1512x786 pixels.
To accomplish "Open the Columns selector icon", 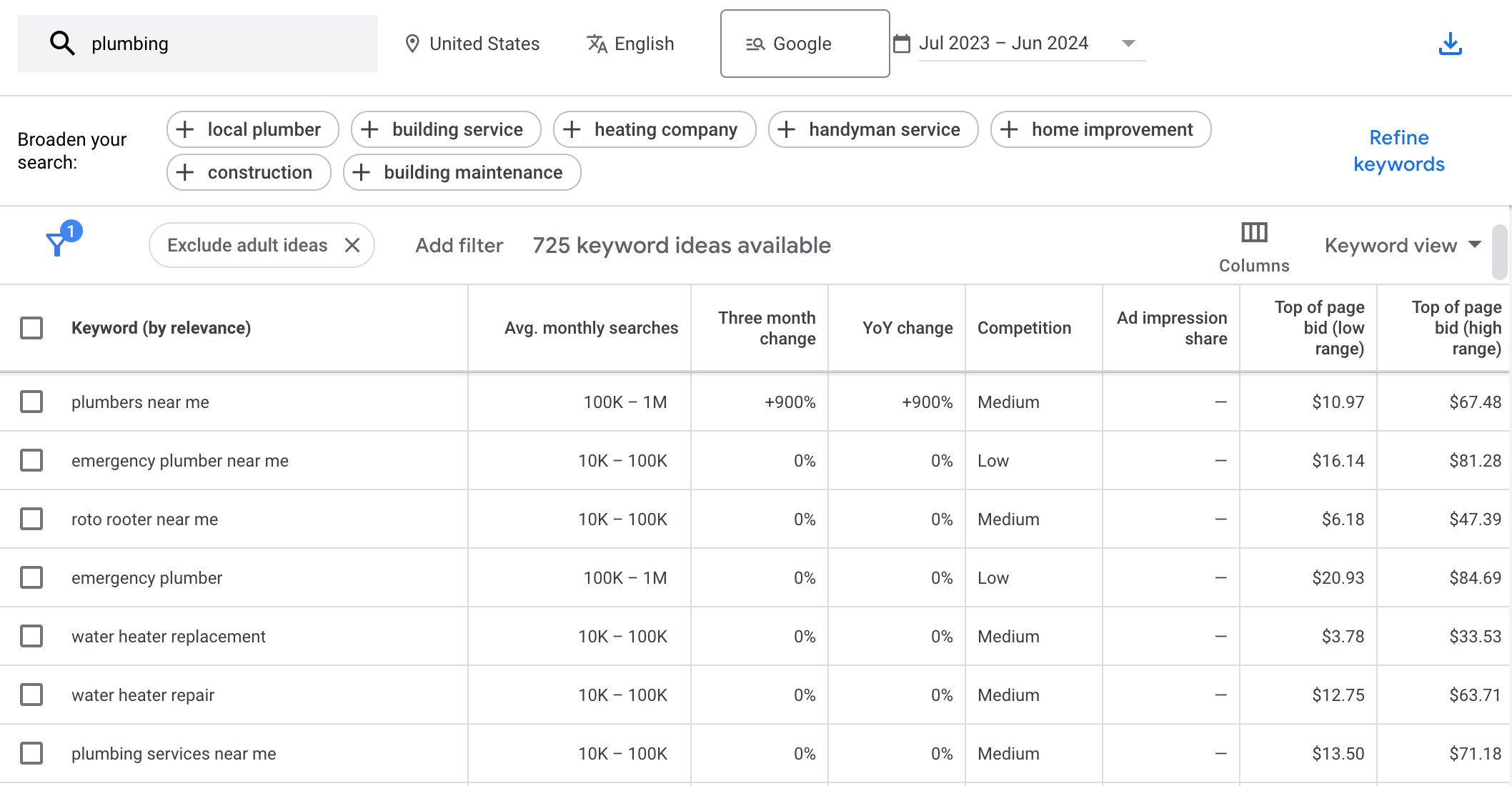I will 1254,233.
